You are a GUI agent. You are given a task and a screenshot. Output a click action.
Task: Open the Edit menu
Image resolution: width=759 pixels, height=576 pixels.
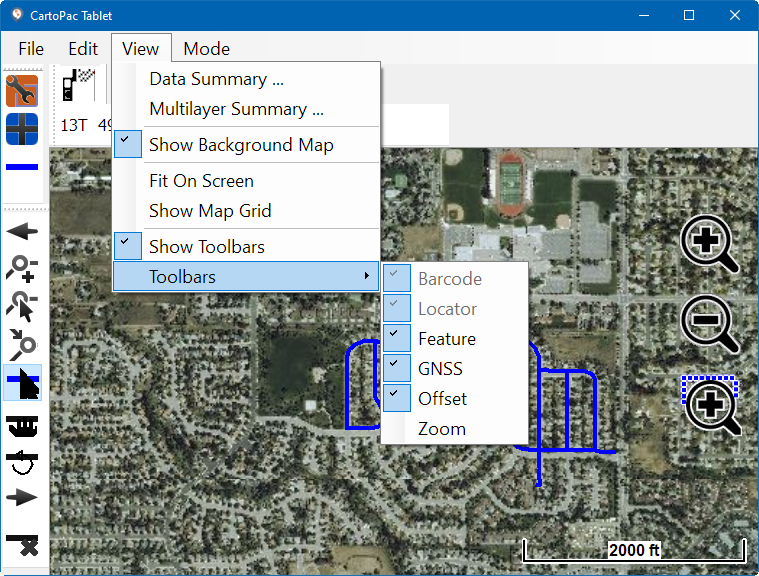pyautogui.click(x=83, y=48)
